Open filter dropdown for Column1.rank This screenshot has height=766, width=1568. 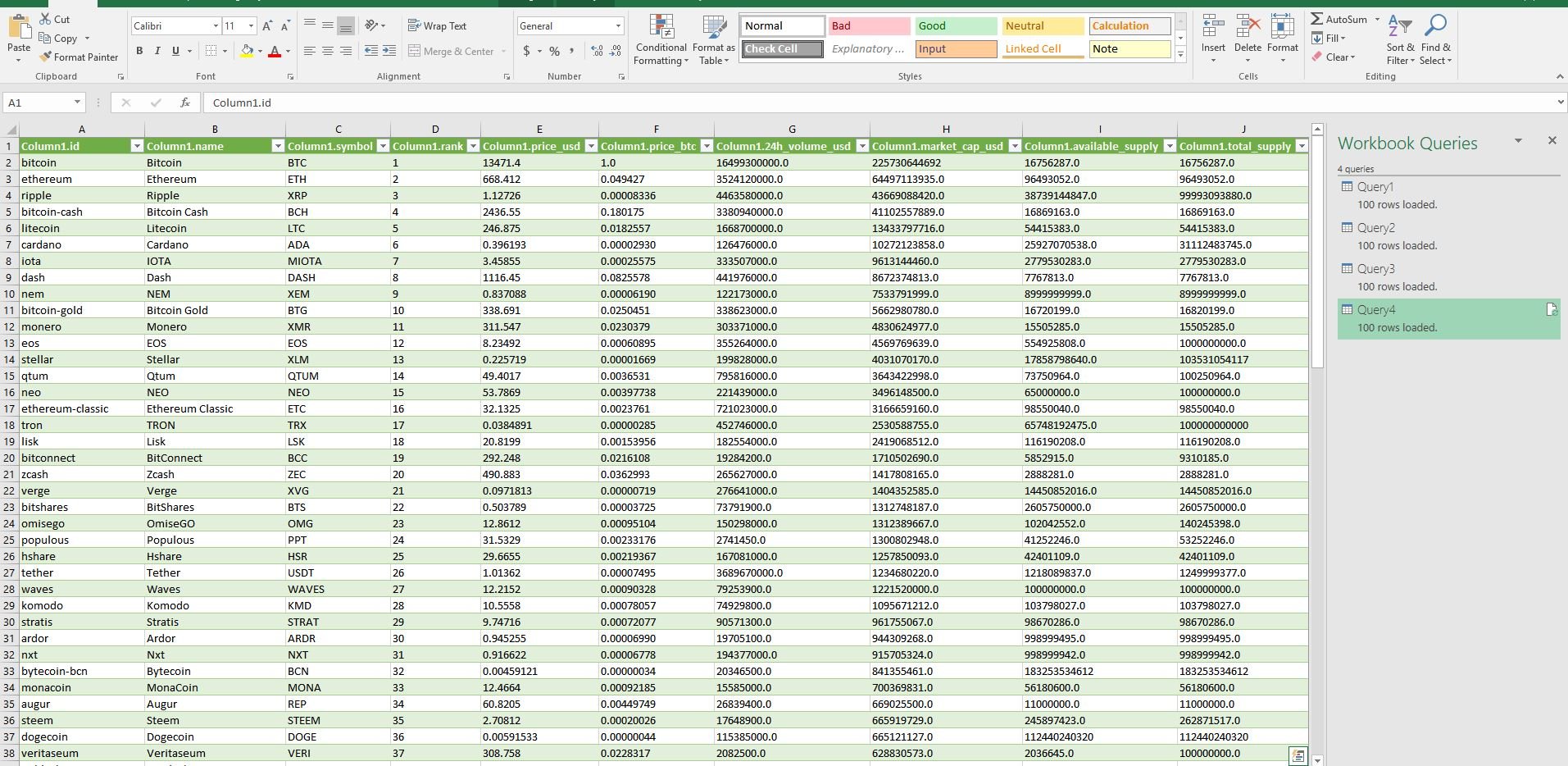tap(472, 146)
